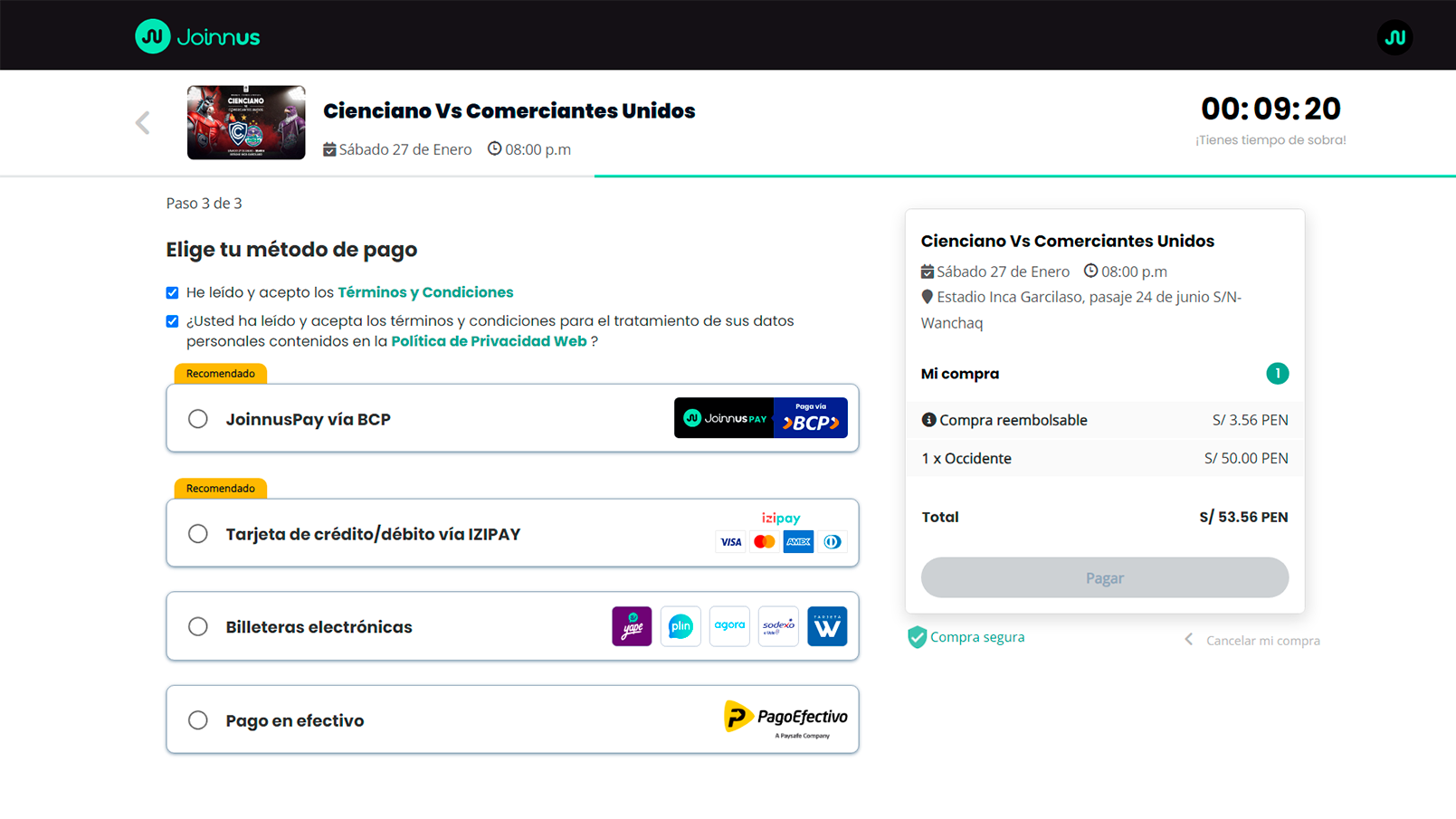Click the Mastercard icon
The image size is (1456, 819).
(764, 540)
